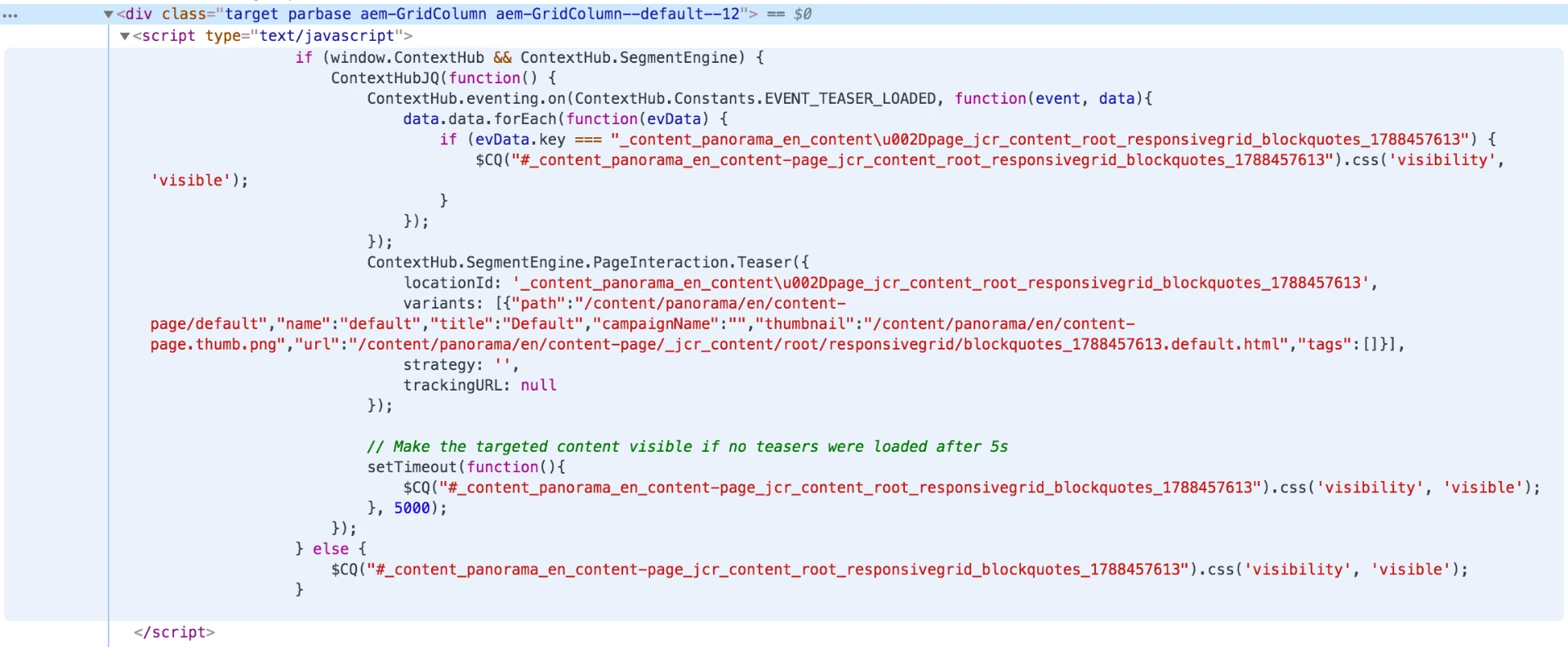Click the 'ContextHubJQ(function() {' line
The width and height of the screenshot is (1568, 647).
pos(443,78)
